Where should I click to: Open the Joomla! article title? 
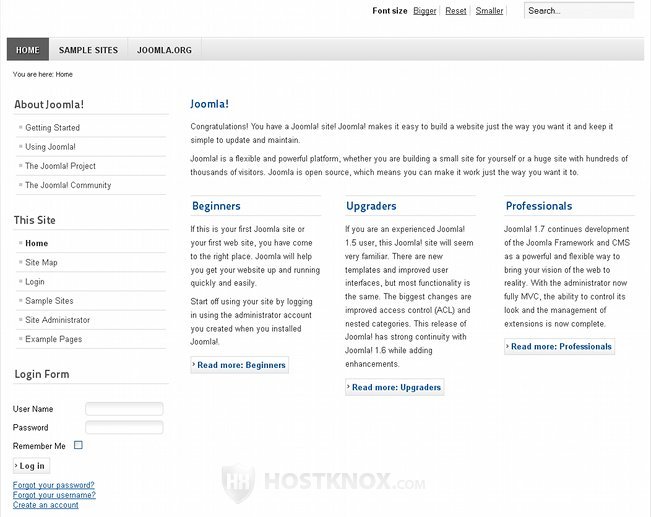pyautogui.click(x=209, y=104)
